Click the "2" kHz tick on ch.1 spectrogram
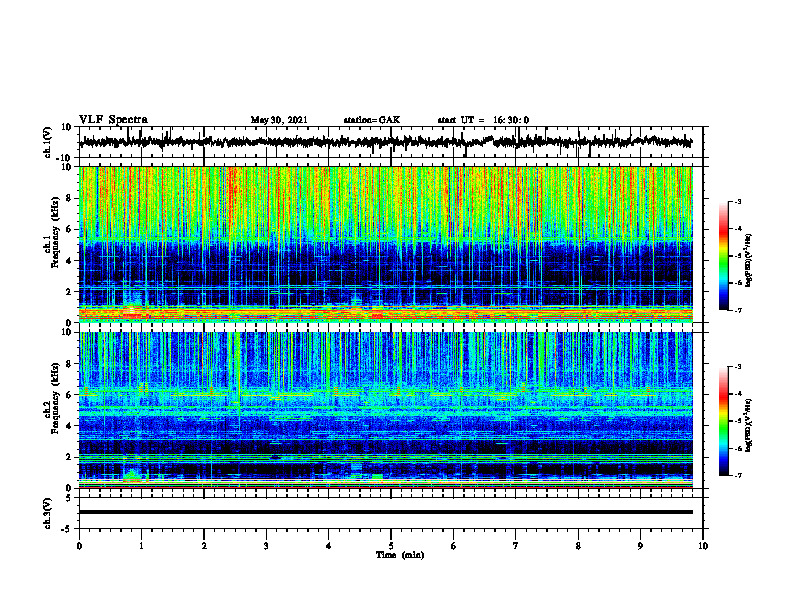Image resolution: width=792 pixels, height=612 pixels. click(x=69, y=292)
